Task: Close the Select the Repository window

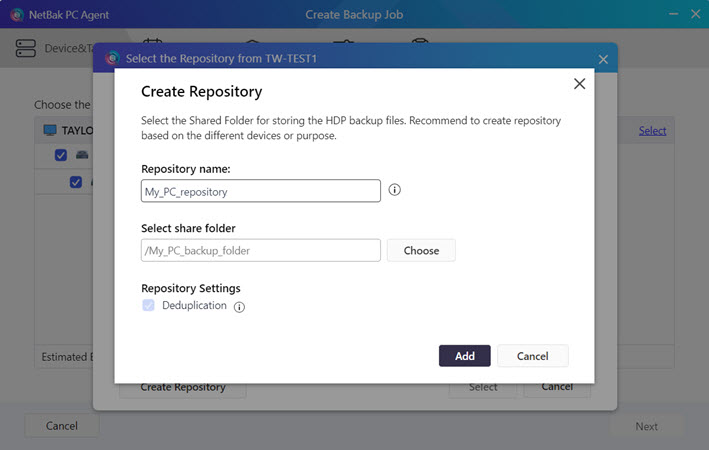Action: click(603, 59)
